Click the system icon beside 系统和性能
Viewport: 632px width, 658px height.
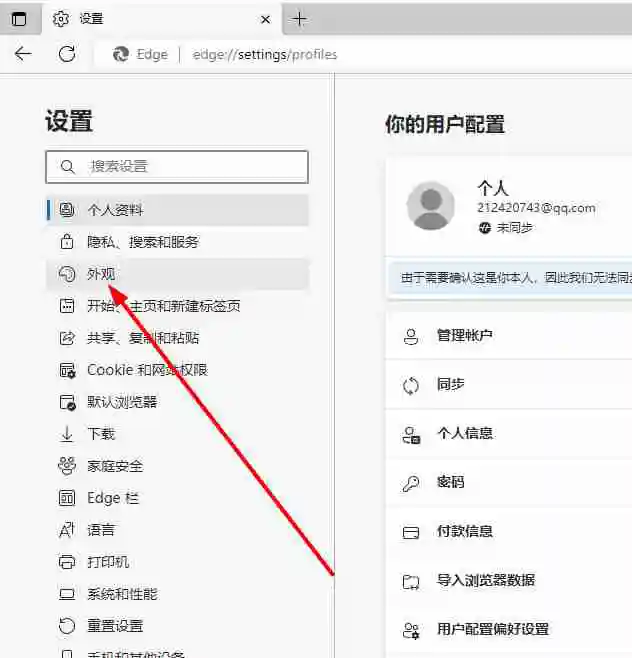click(67, 594)
